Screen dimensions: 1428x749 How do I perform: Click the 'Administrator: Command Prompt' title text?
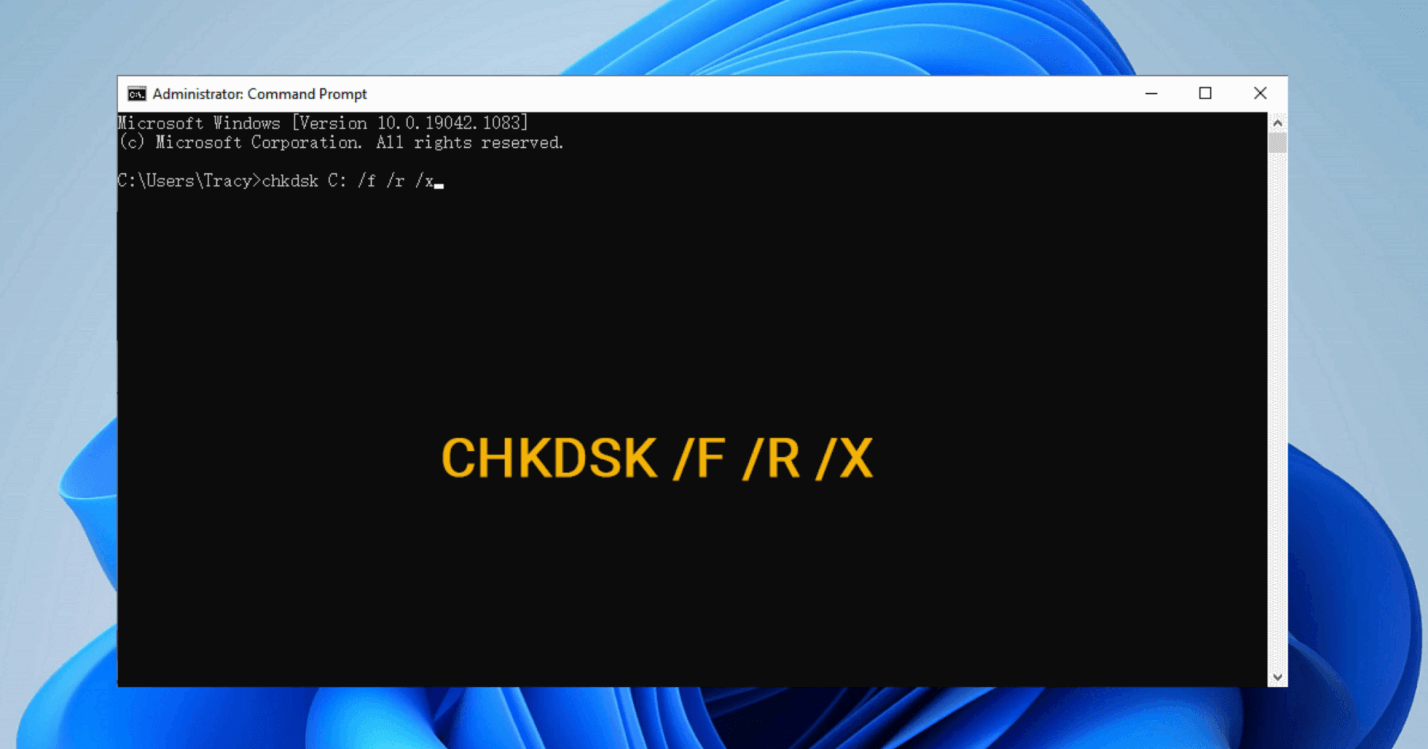[x=259, y=94]
